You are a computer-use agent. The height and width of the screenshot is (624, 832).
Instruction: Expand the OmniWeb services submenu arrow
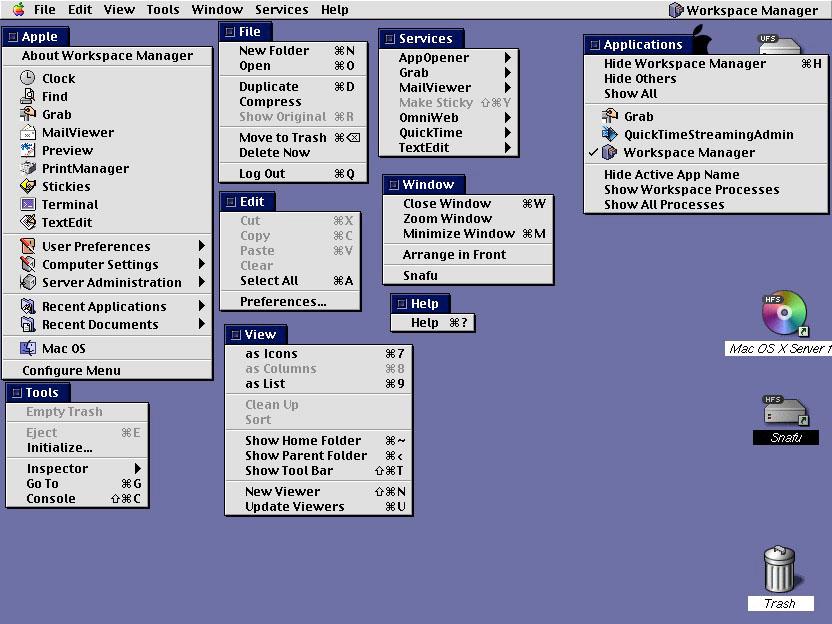tap(508, 117)
